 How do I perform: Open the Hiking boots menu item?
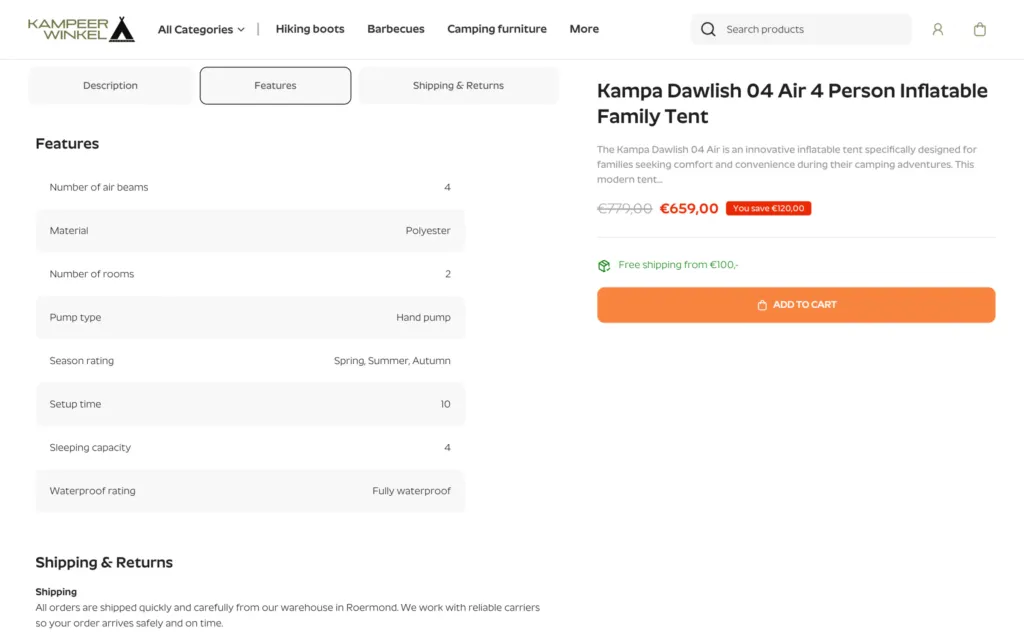click(x=310, y=29)
